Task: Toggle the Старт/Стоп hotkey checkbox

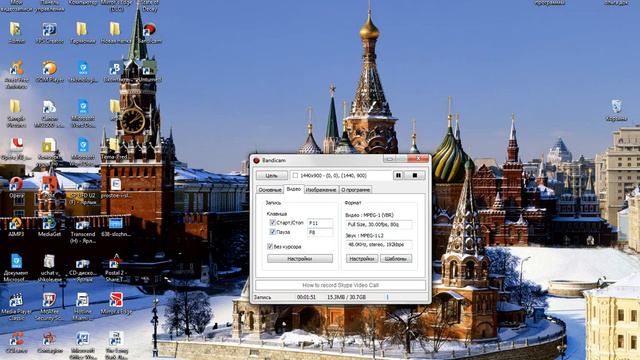Action: coord(273,222)
